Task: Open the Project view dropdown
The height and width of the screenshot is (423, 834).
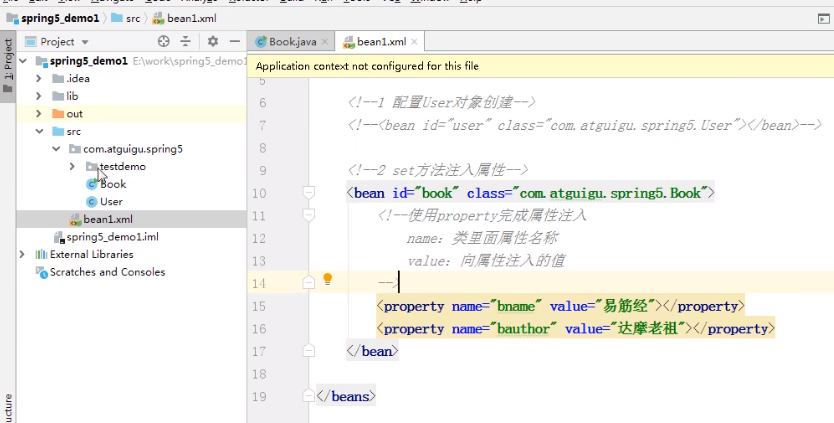Action: point(85,42)
